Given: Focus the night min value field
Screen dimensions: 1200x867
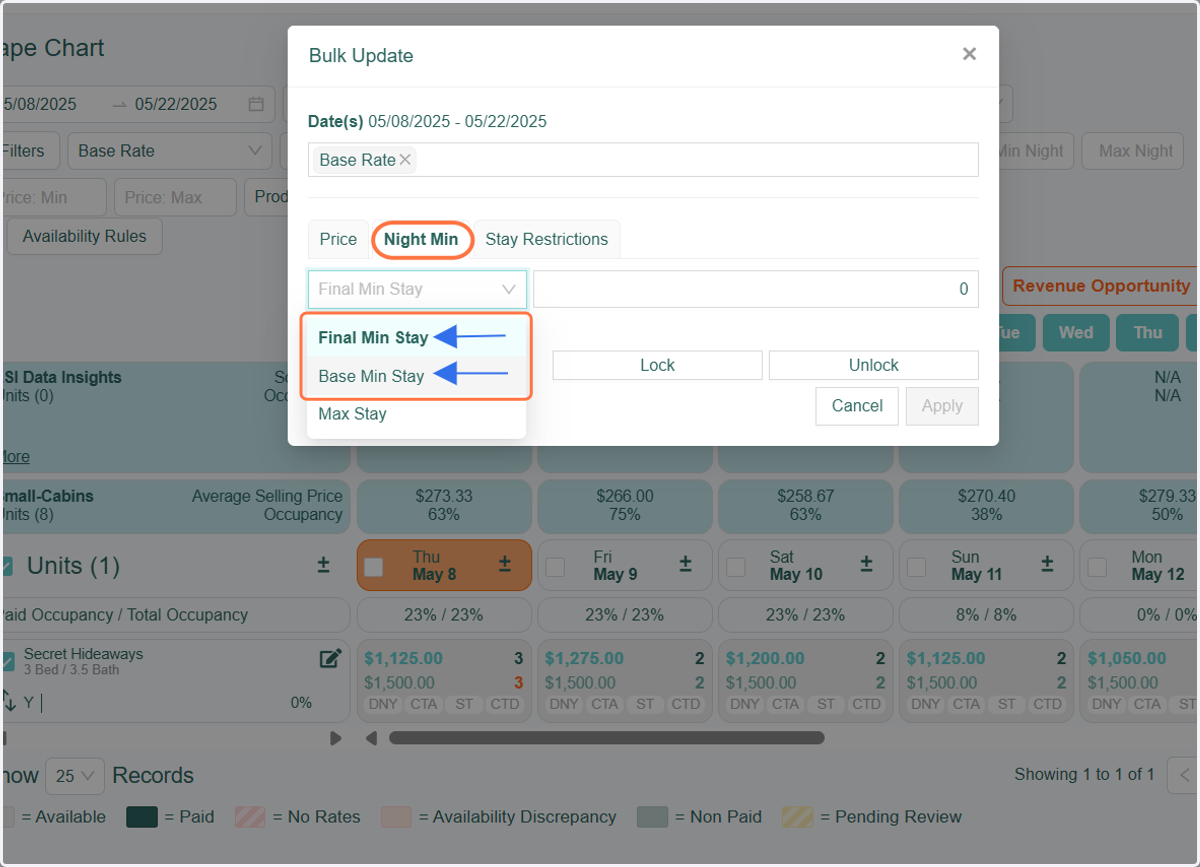Looking at the screenshot, I should (x=756, y=289).
